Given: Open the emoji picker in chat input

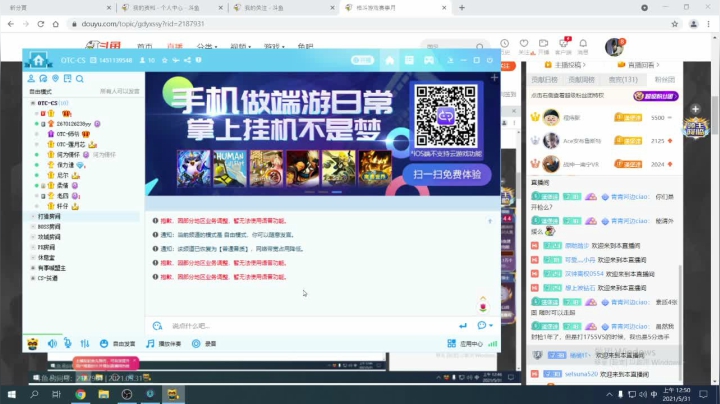Looking at the screenshot, I should 158,326.
